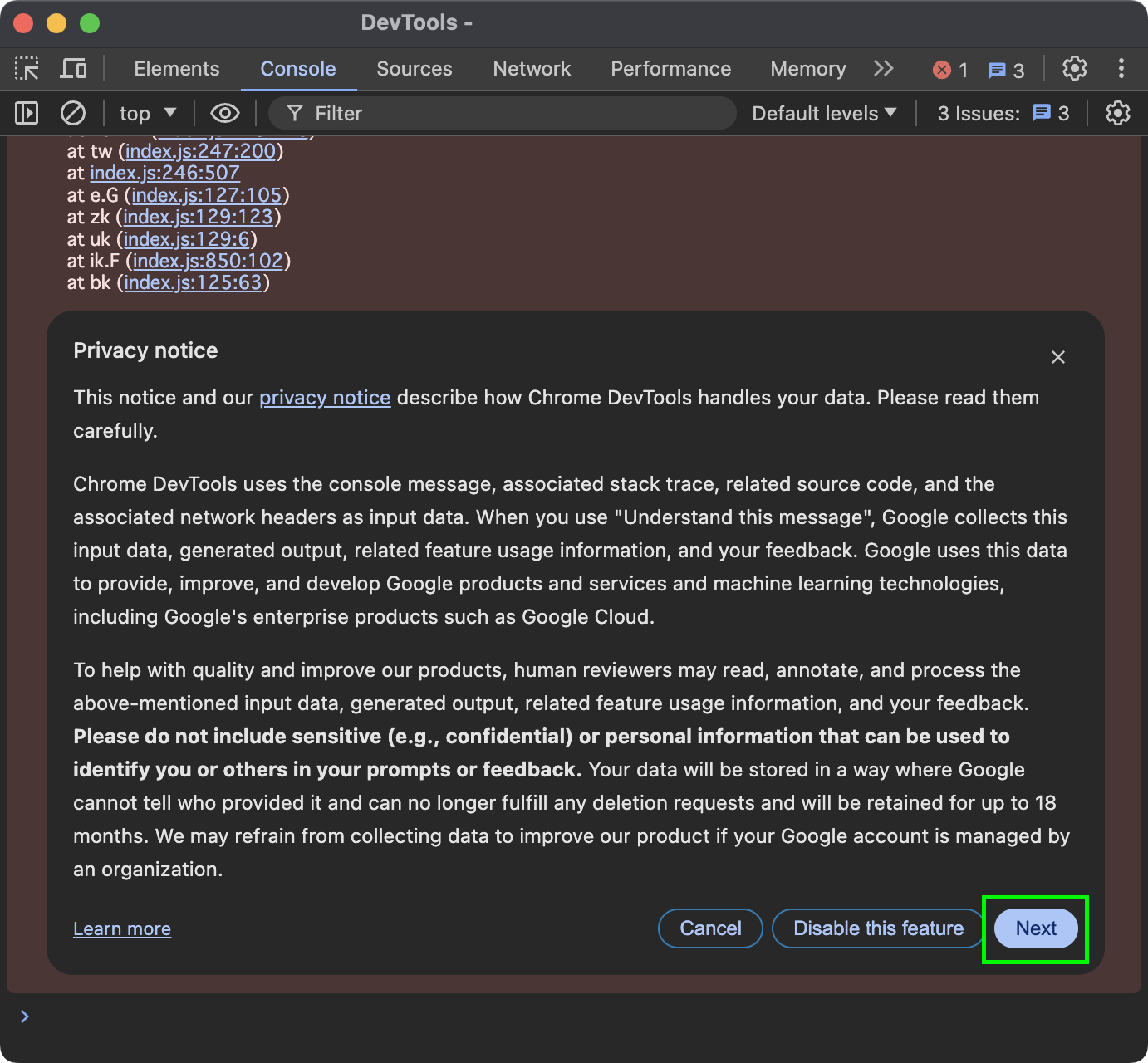Click Disable this feature button

tap(878, 928)
